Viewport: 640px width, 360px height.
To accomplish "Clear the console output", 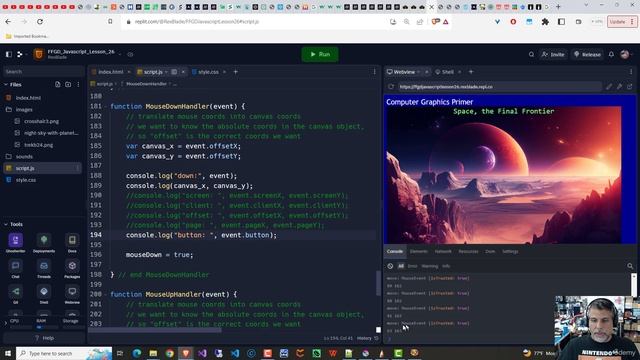I will click(x=390, y=266).
